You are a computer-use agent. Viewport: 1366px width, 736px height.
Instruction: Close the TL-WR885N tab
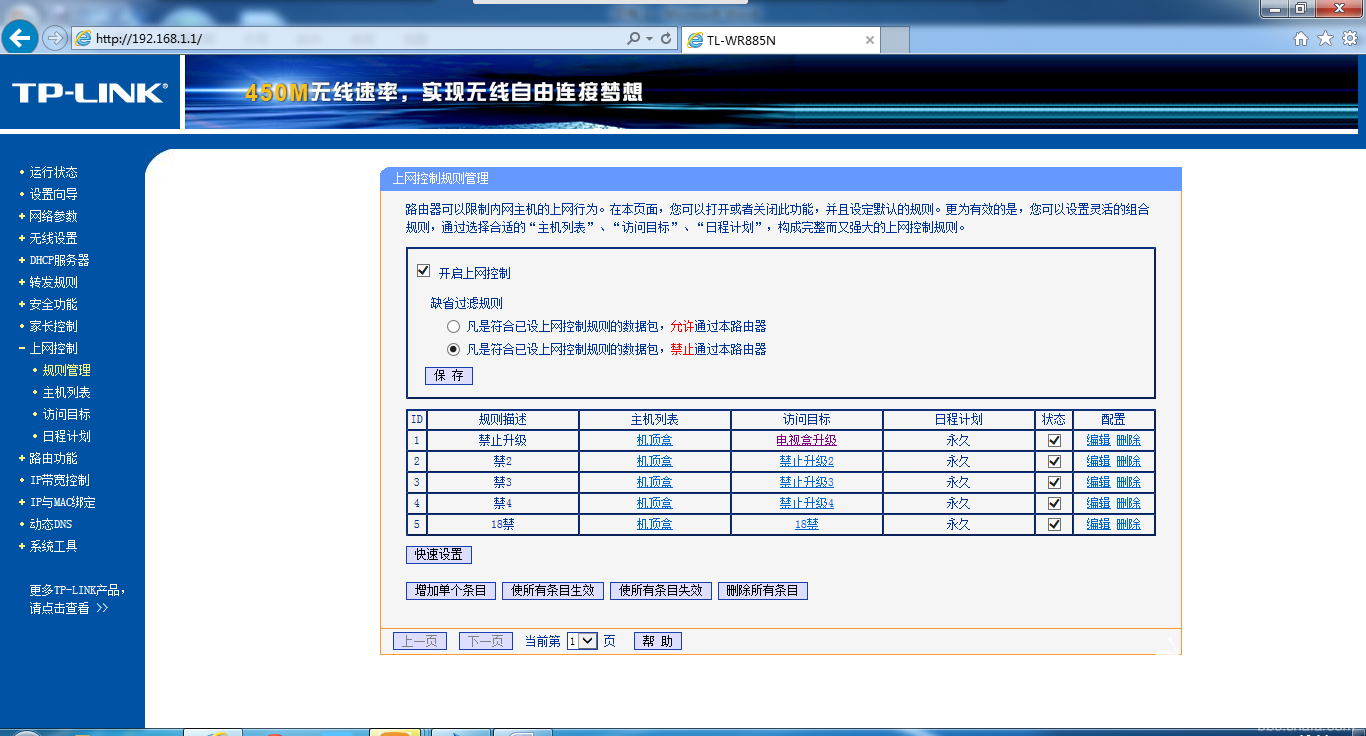point(870,40)
